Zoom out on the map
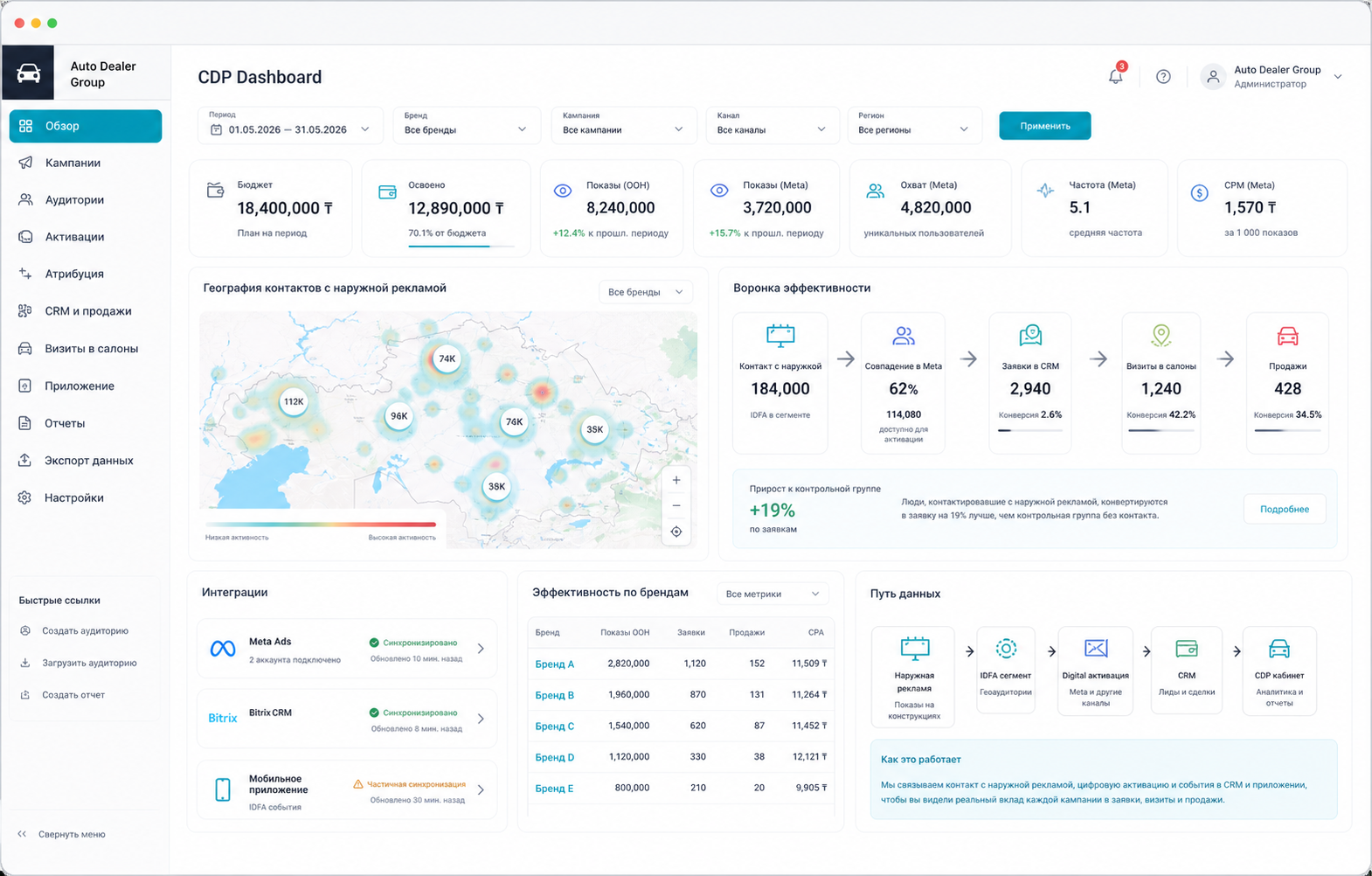This screenshot has width=1372, height=876. coord(676,505)
